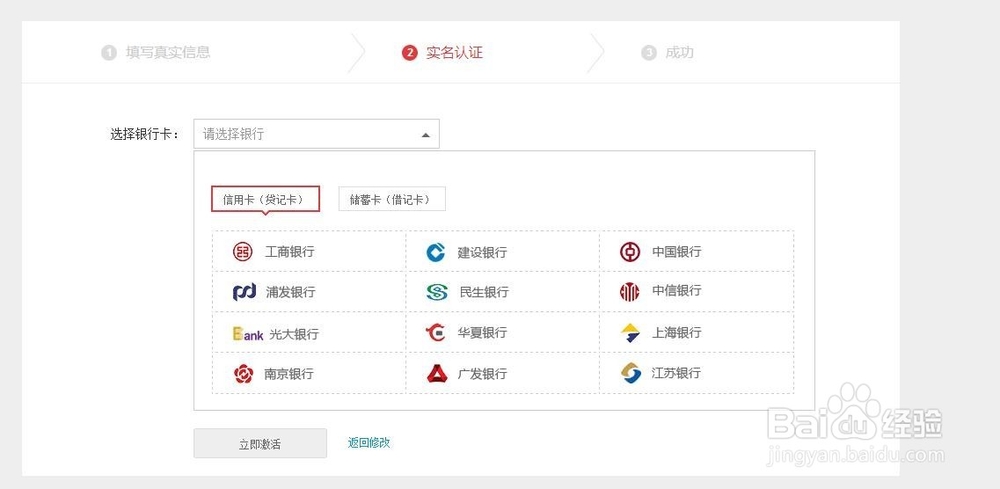
Task: Select the 工商银行 ICBC logo icon
Action: [242, 252]
